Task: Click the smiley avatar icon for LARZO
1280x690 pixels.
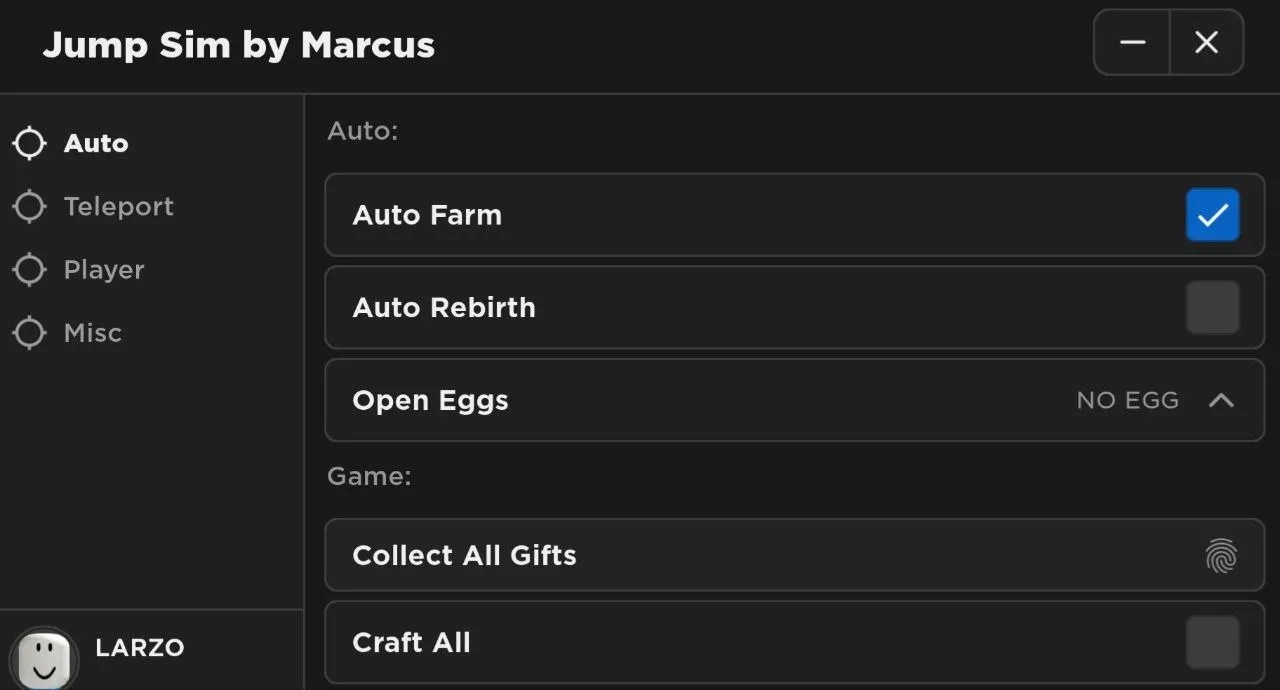Action: (x=44, y=658)
